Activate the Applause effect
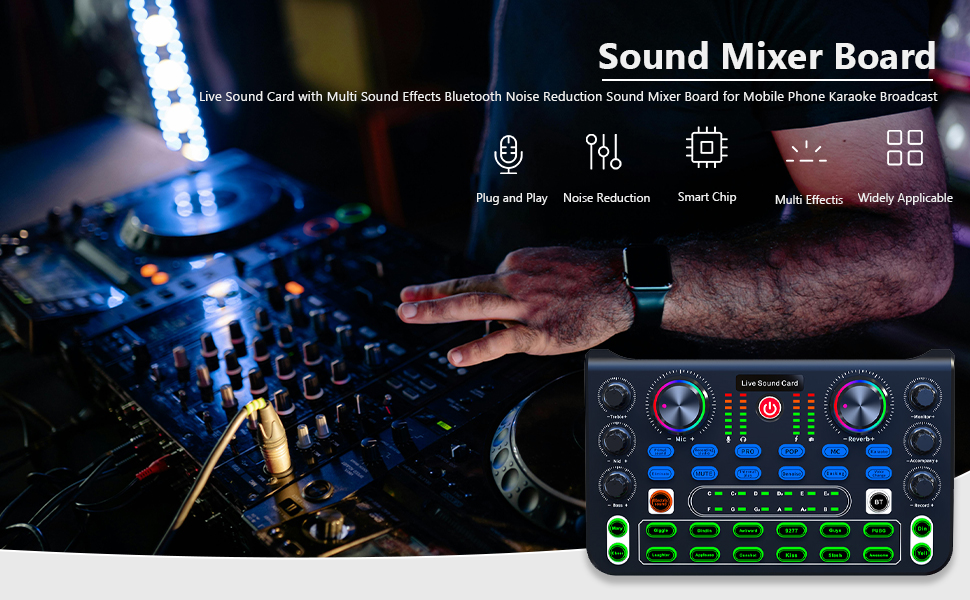The image size is (970, 600). click(704, 555)
